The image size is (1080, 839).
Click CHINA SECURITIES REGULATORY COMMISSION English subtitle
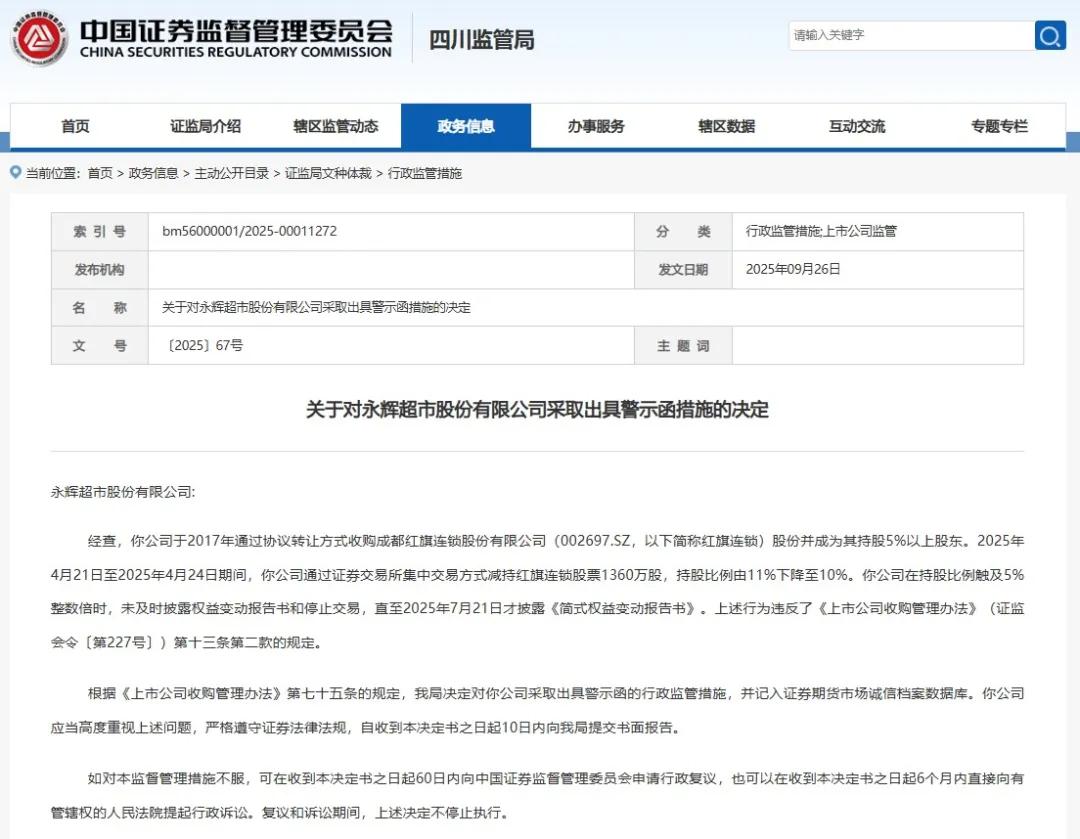[x=236, y=52]
